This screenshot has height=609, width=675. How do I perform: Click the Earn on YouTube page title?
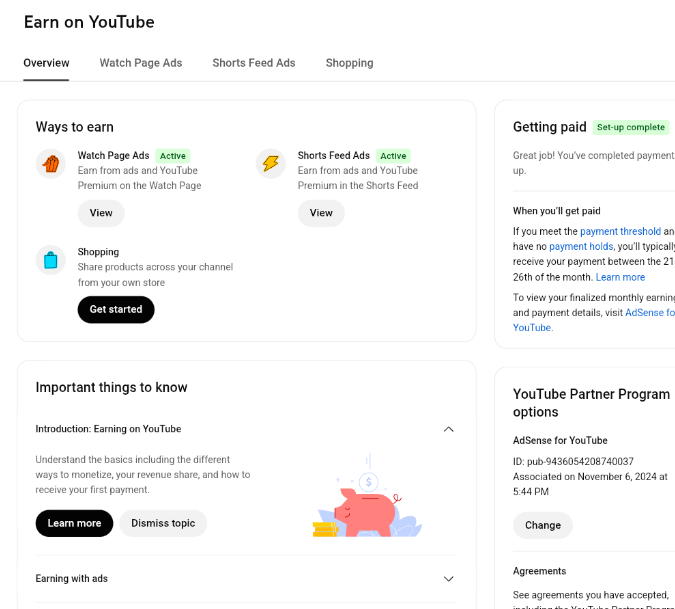[89, 22]
